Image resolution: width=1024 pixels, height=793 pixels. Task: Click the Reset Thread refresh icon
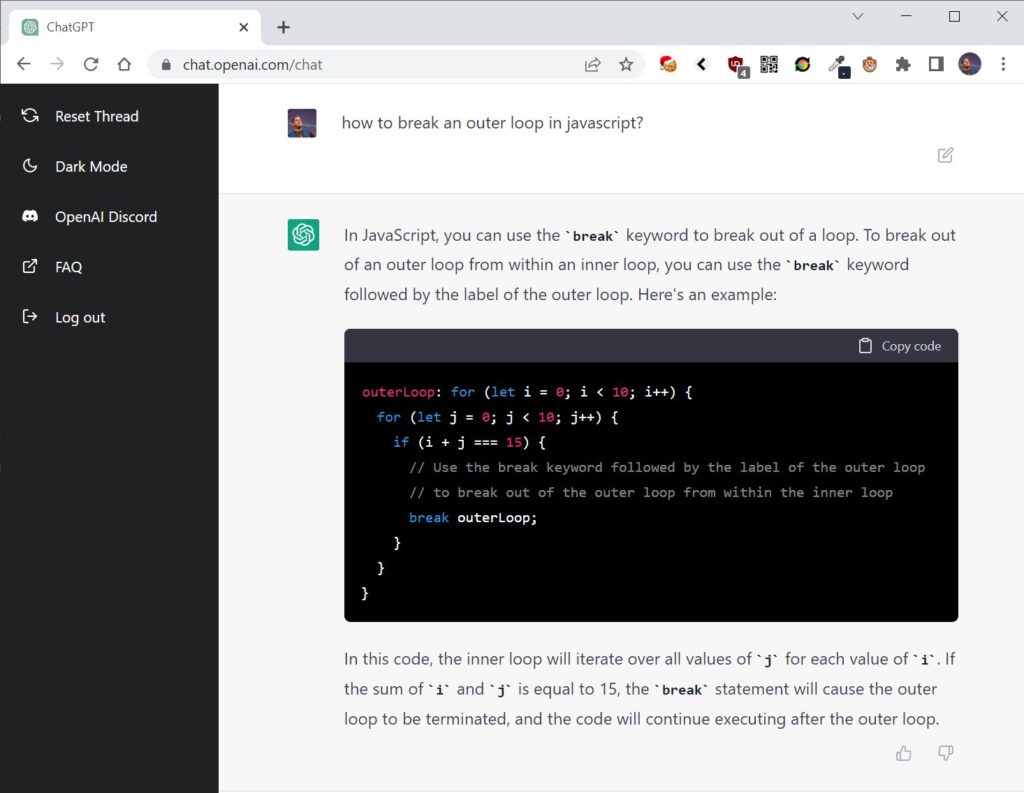pyautogui.click(x=31, y=115)
